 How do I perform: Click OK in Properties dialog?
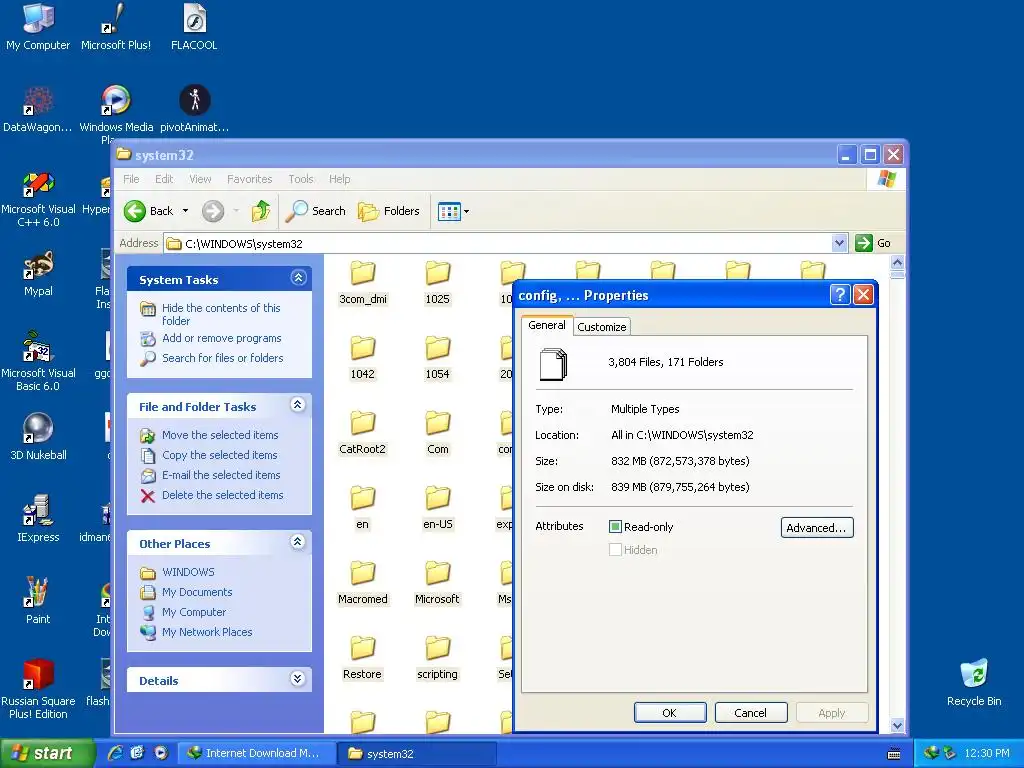pyautogui.click(x=670, y=712)
